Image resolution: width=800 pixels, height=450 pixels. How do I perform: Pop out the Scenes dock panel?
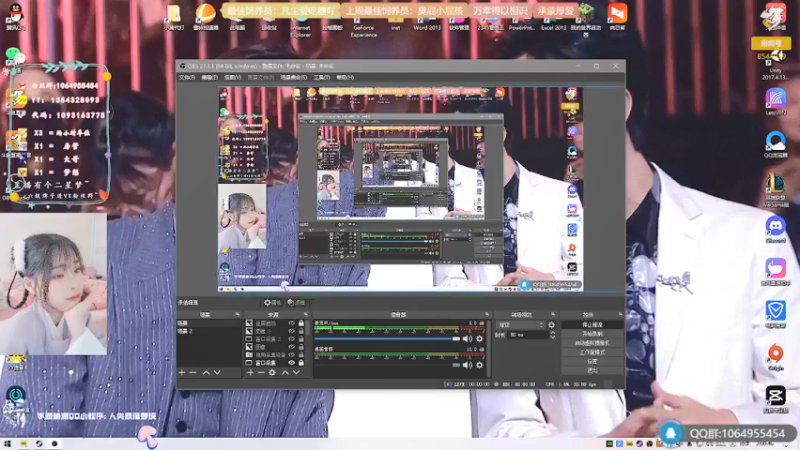point(237,315)
